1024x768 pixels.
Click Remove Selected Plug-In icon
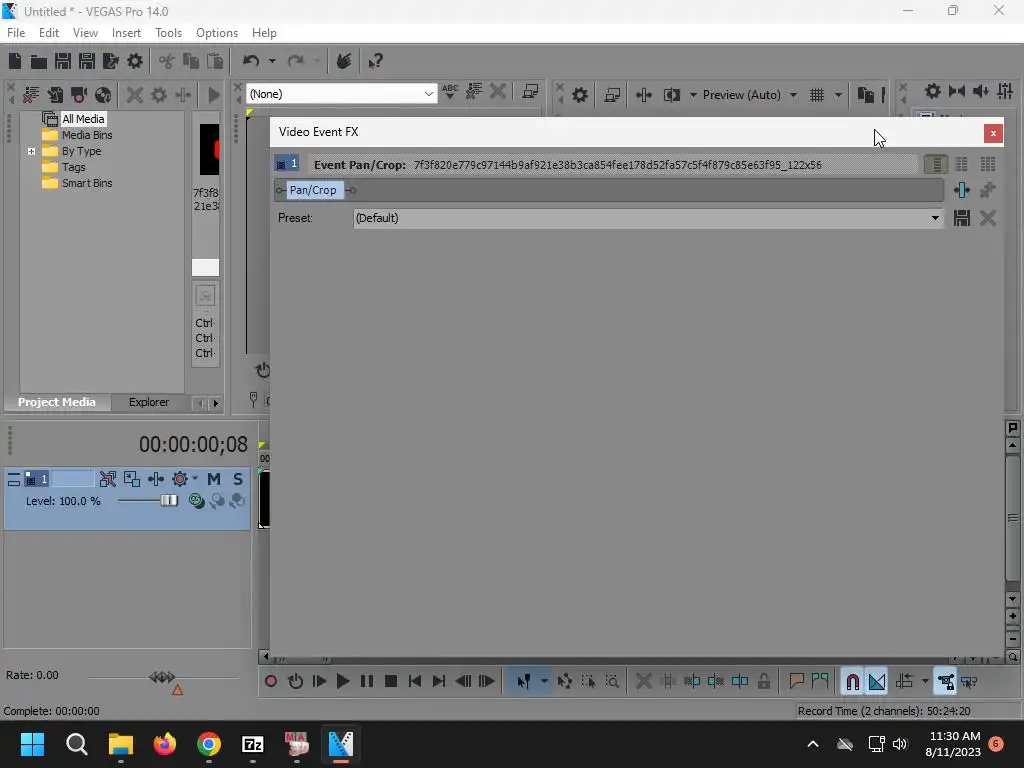tap(988, 190)
